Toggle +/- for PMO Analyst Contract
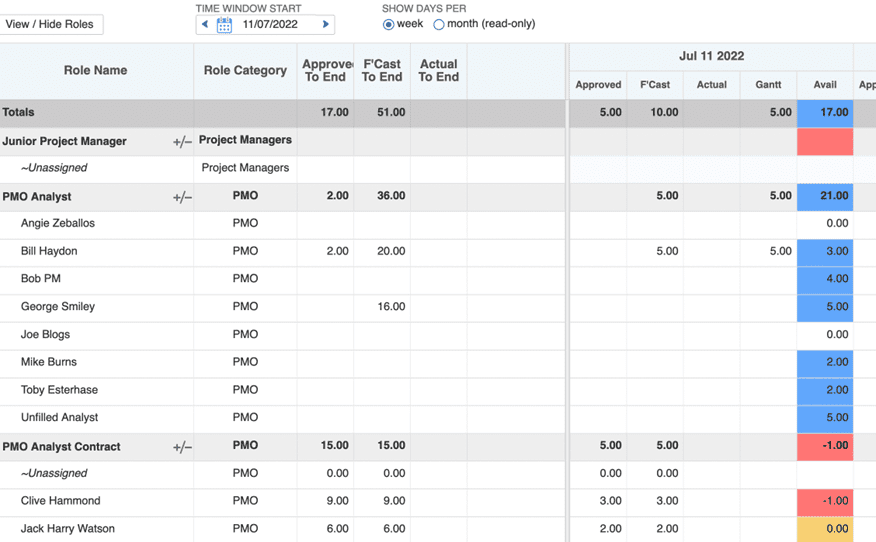This screenshot has height=542, width=876. pos(182,447)
